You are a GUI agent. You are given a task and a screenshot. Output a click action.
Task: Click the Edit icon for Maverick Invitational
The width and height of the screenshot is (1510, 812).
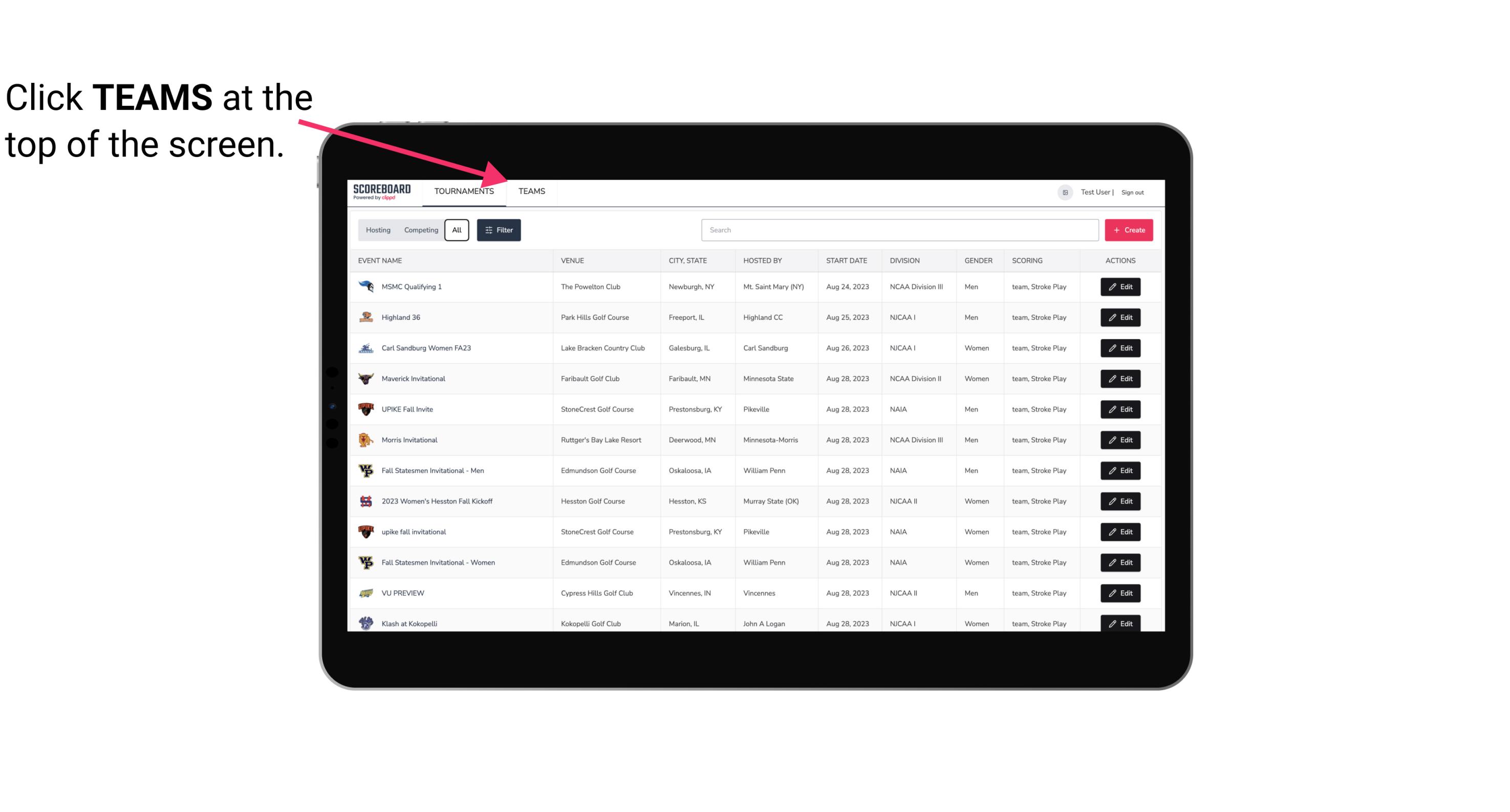[x=1120, y=379]
